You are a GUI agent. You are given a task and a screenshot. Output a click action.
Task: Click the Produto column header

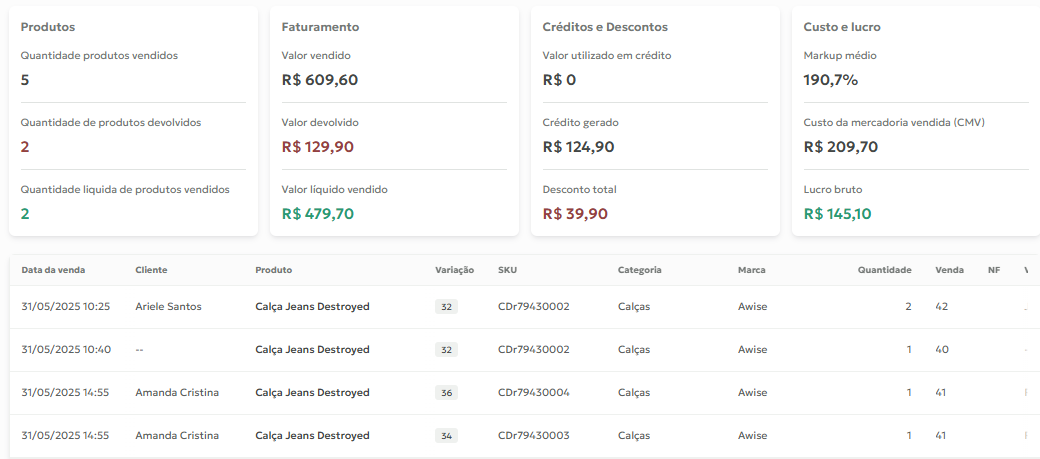point(274,270)
